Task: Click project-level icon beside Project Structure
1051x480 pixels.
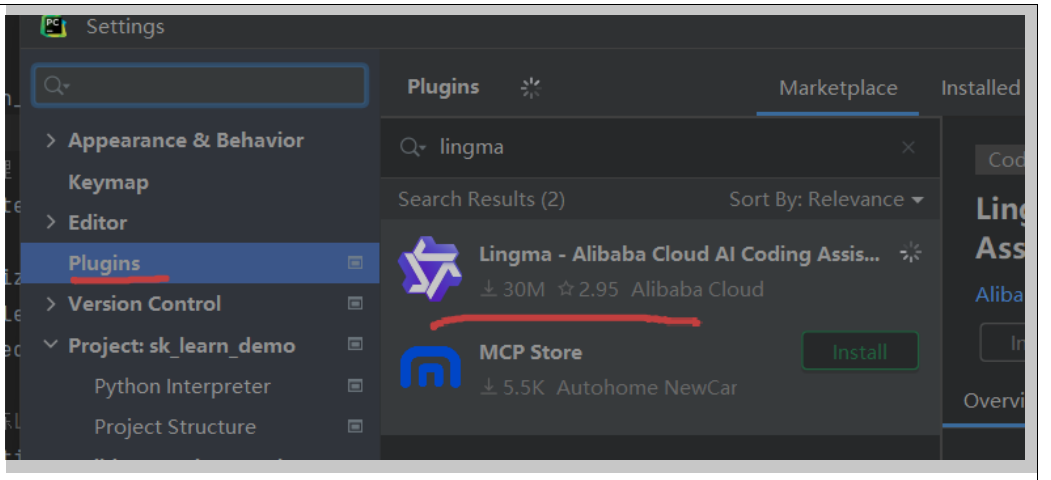Action: click(x=355, y=426)
